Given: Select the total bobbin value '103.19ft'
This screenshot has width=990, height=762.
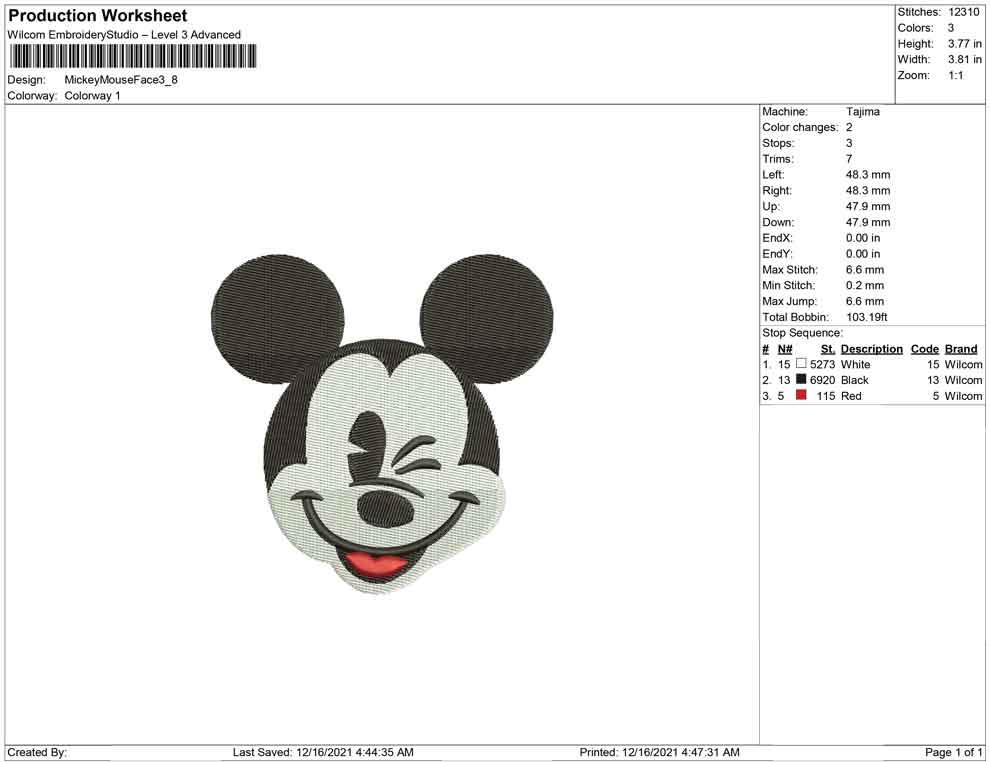Looking at the screenshot, I should (866, 317).
